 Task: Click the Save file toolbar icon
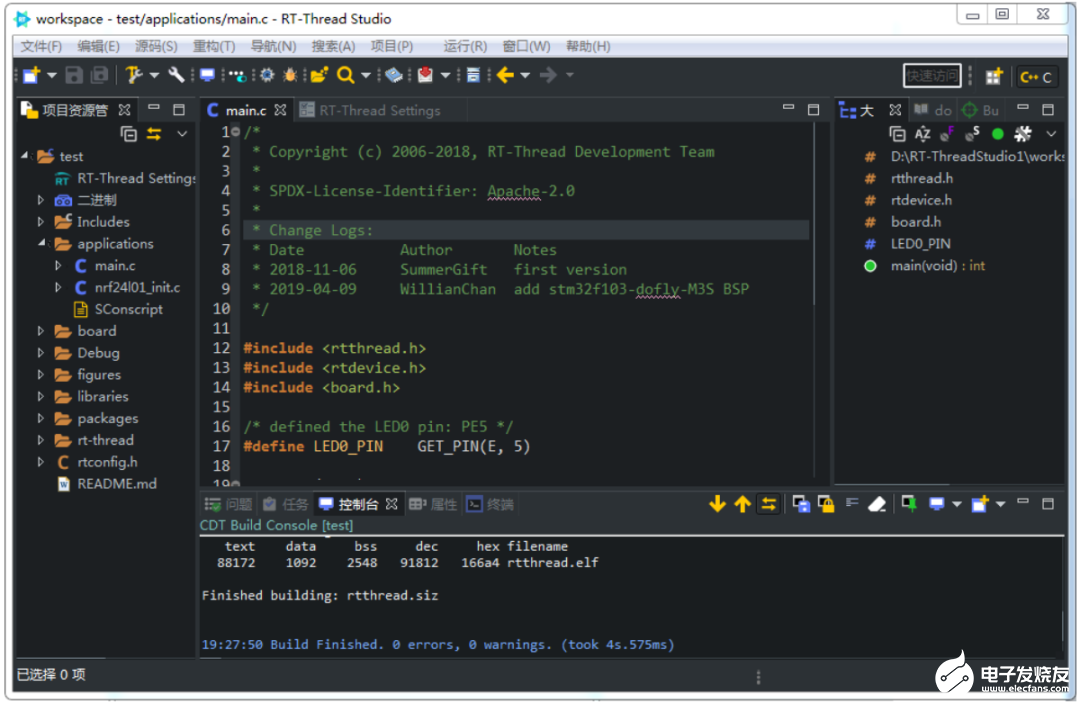point(74,75)
